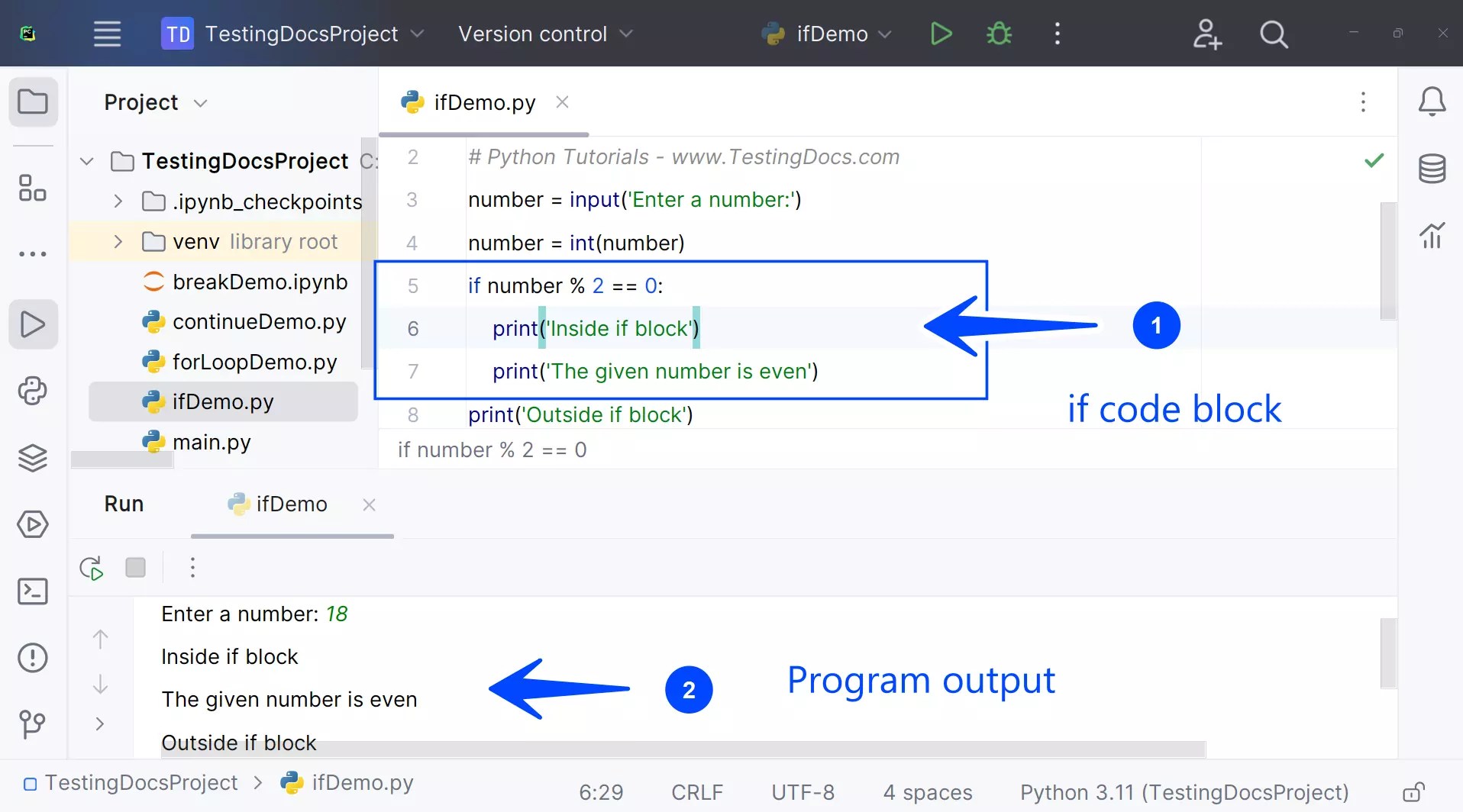This screenshot has width=1463, height=812.
Task: Click the editor vertical scrollbar
Action: click(1388, 261)
